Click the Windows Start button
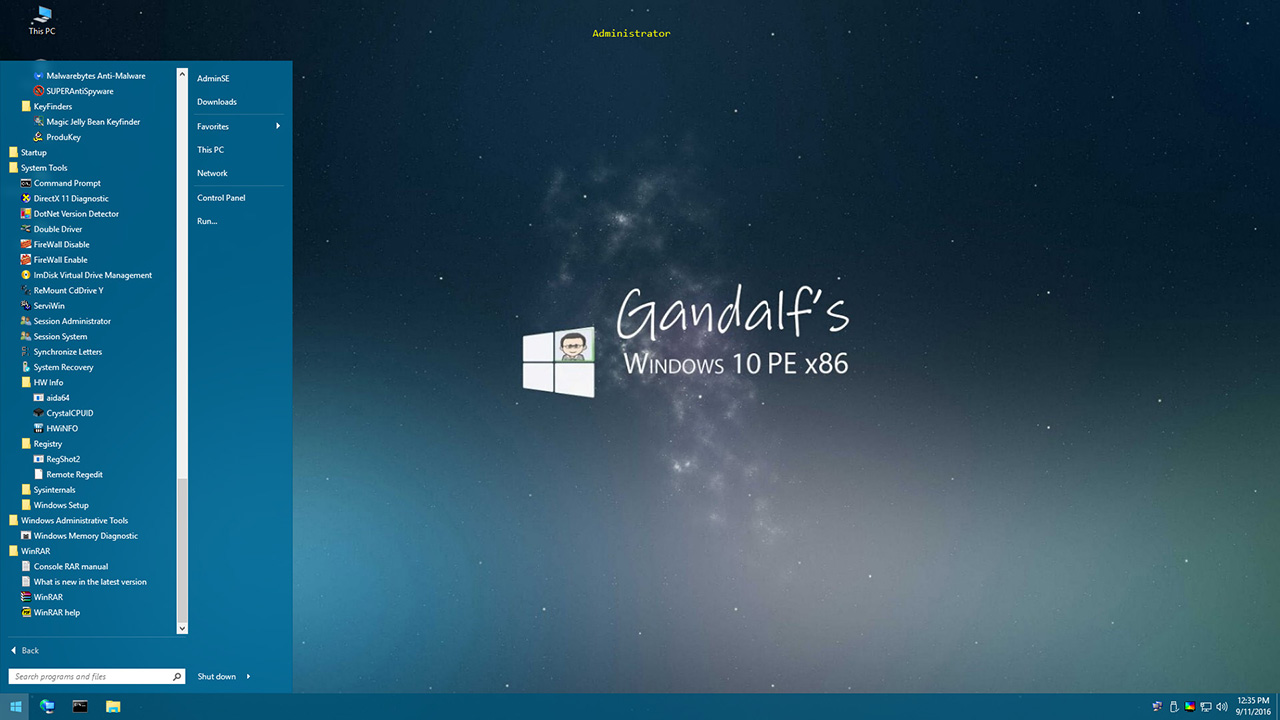1280x720 pixels. coord(16,706)
